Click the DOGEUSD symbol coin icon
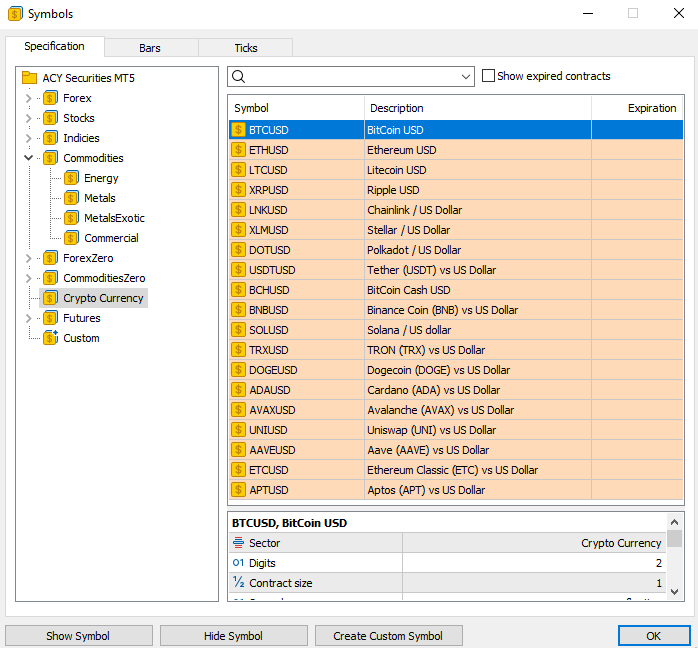Viewport: 698px width, 648px height. click(x=239, y=370)
